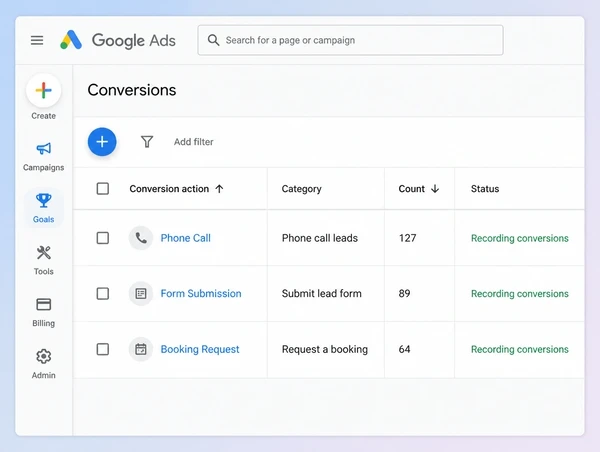This screenshot has height=452, width=600.
Task: Open the Phone Call conversion link
Action: 186,238
